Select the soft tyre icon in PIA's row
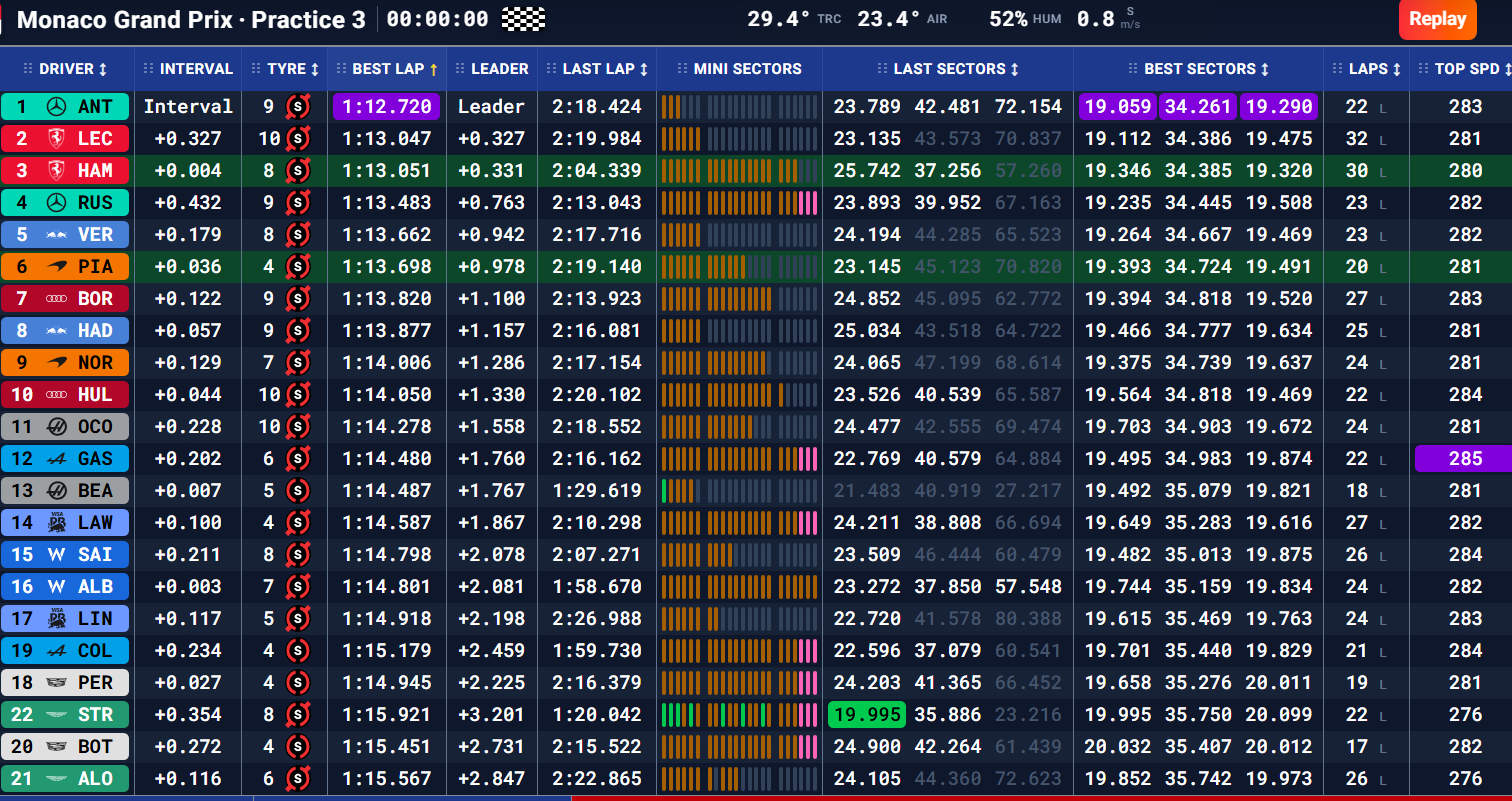 tap(298, 267)
